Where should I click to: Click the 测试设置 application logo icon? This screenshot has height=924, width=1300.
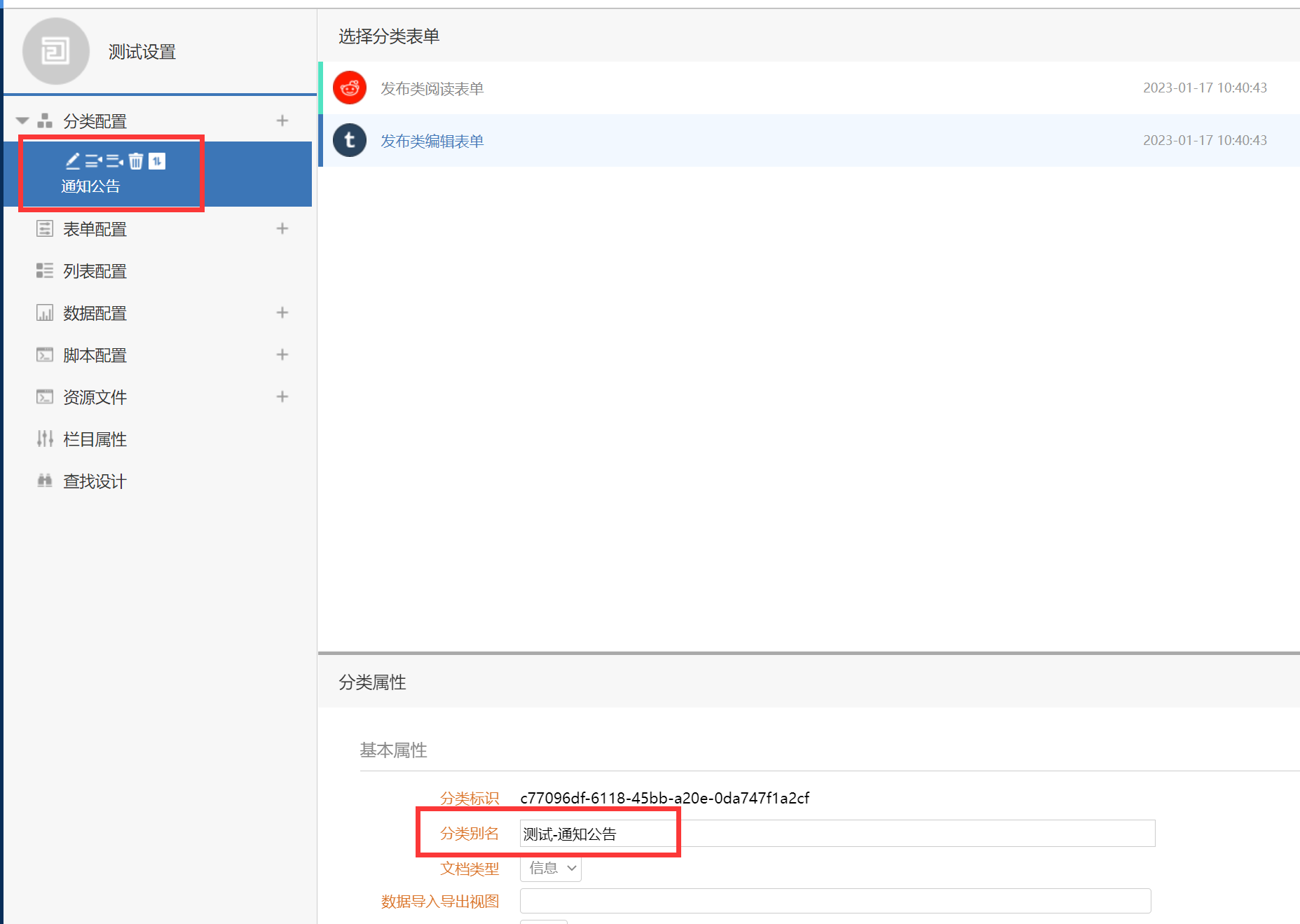pyautogui.click(x=56, y=51)
